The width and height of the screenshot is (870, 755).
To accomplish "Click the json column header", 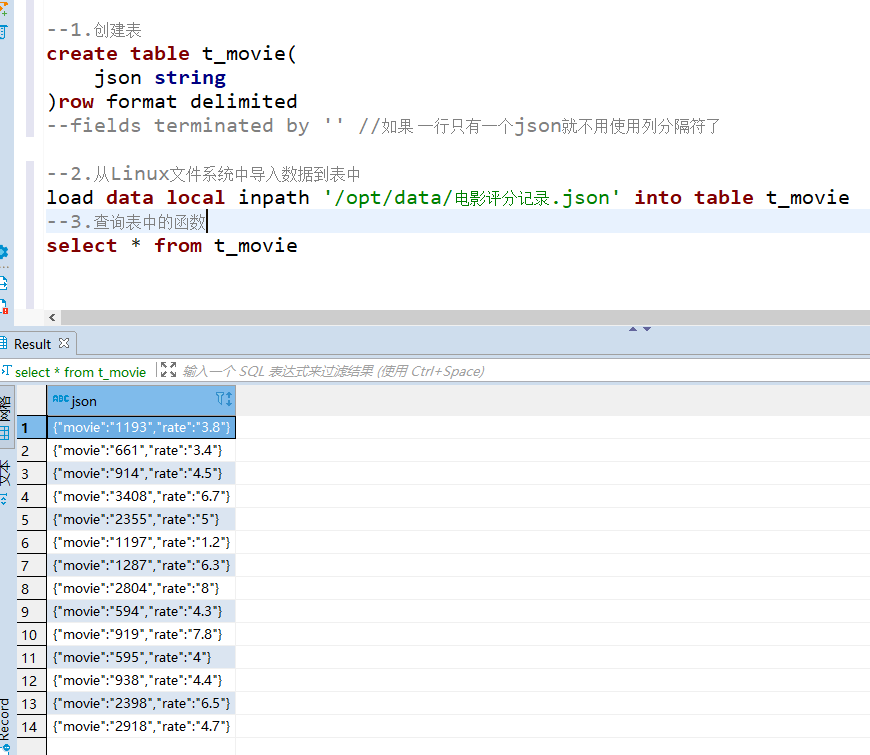I will pos(120,400).
